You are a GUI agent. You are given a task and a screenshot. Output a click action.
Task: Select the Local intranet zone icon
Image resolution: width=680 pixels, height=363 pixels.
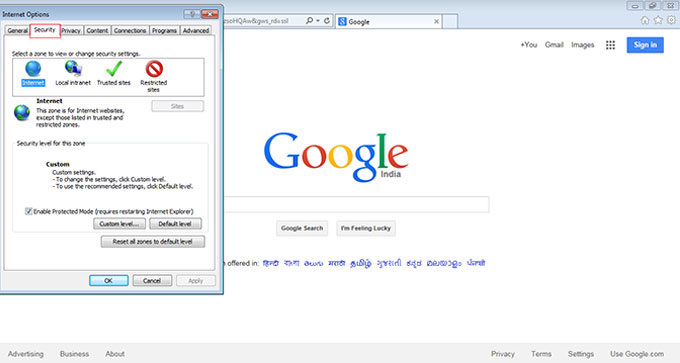coord(73,69)
